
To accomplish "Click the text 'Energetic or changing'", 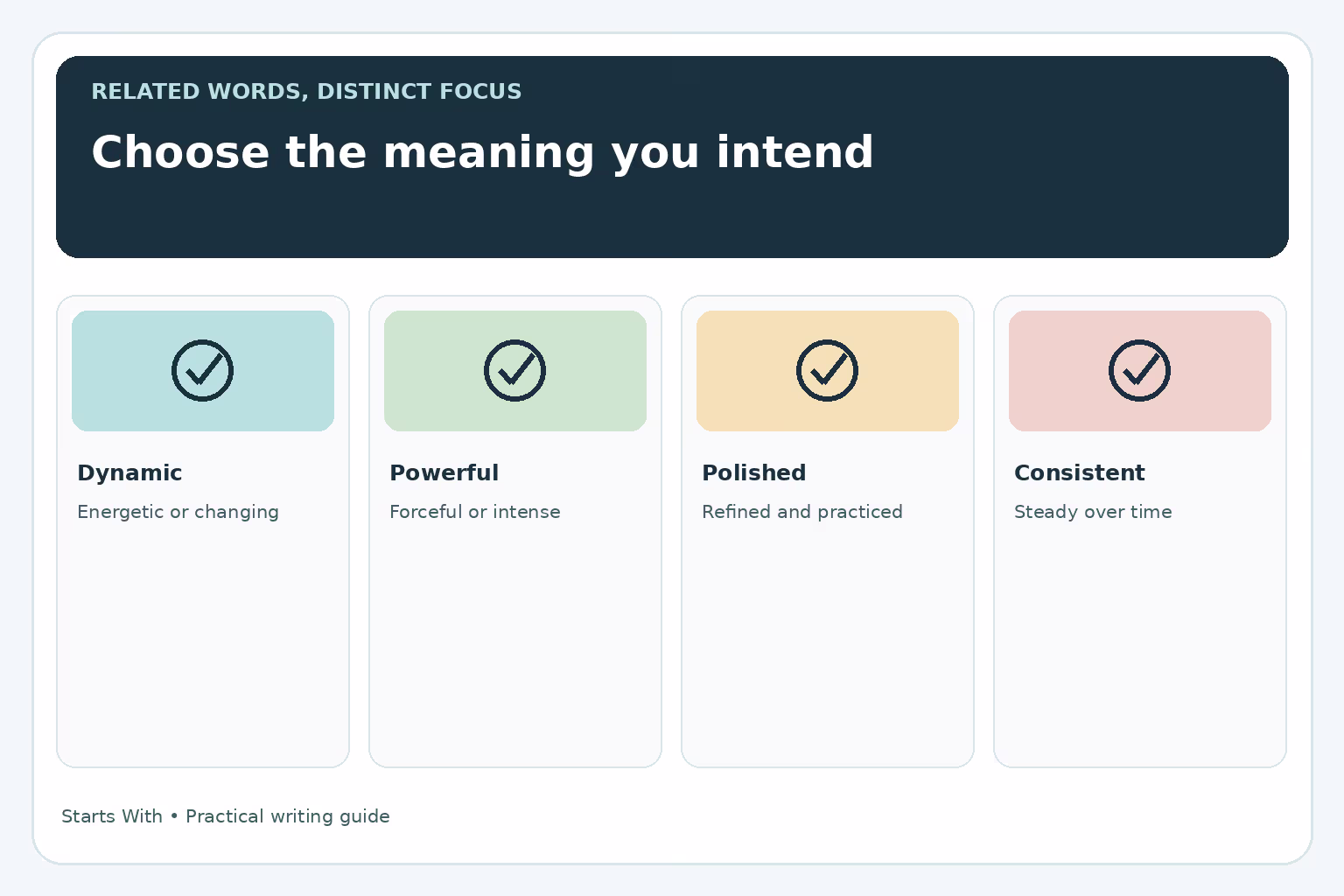I will [x=178, y=512].
